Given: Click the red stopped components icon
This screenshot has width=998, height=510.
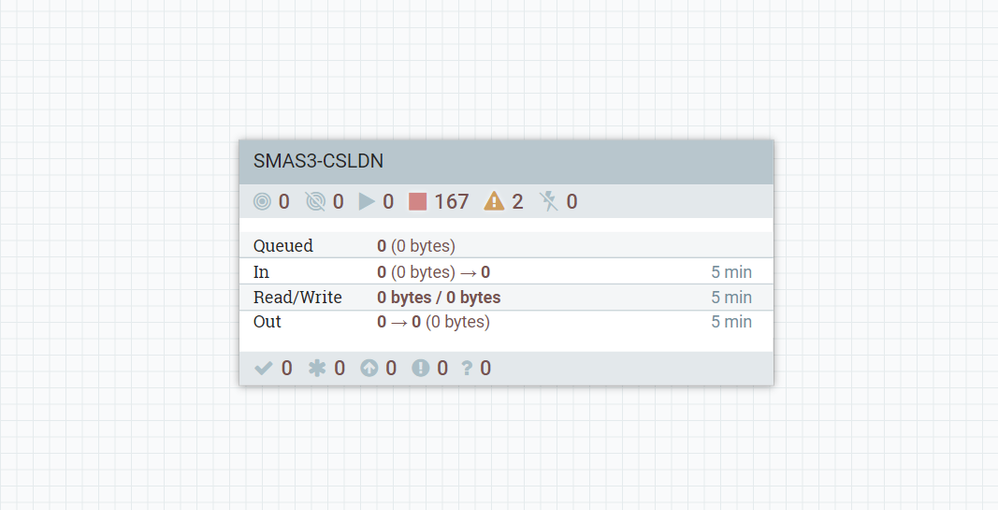Looking at the screenshot, I should pos(418,202).
